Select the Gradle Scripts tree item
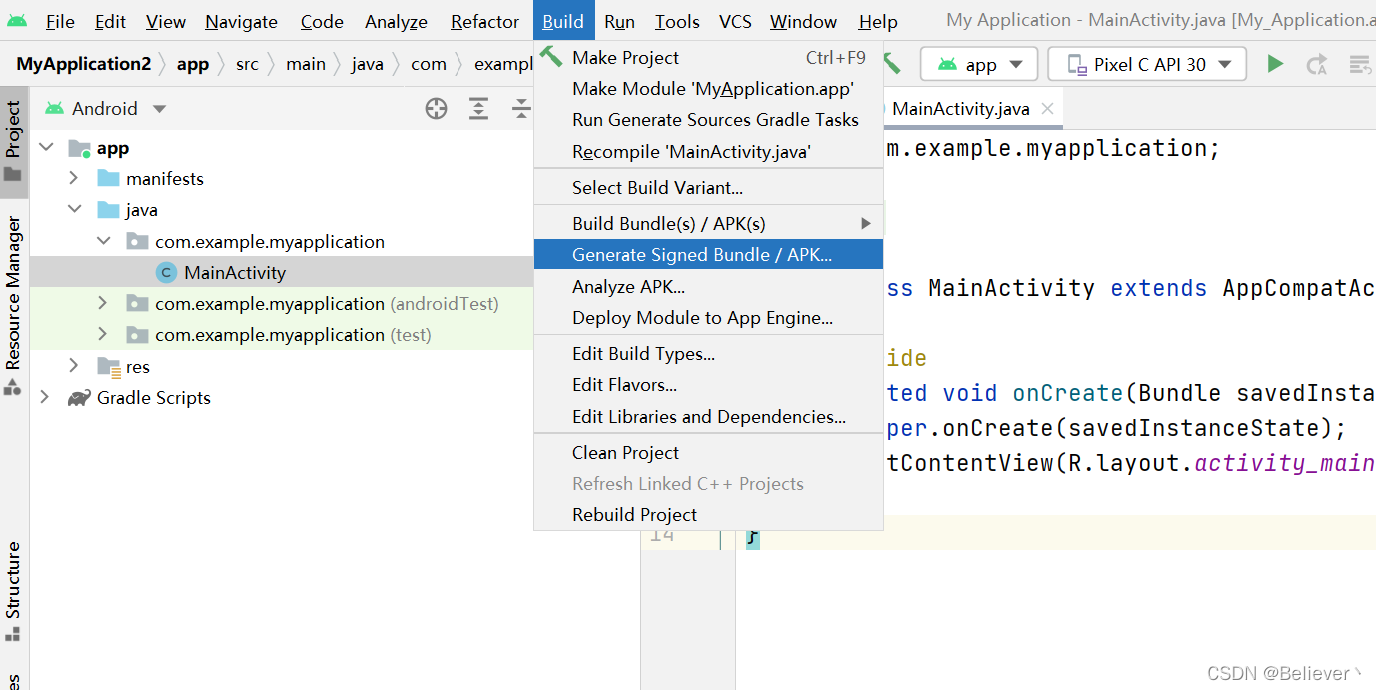1376x690 pixels. pos(153,398)
